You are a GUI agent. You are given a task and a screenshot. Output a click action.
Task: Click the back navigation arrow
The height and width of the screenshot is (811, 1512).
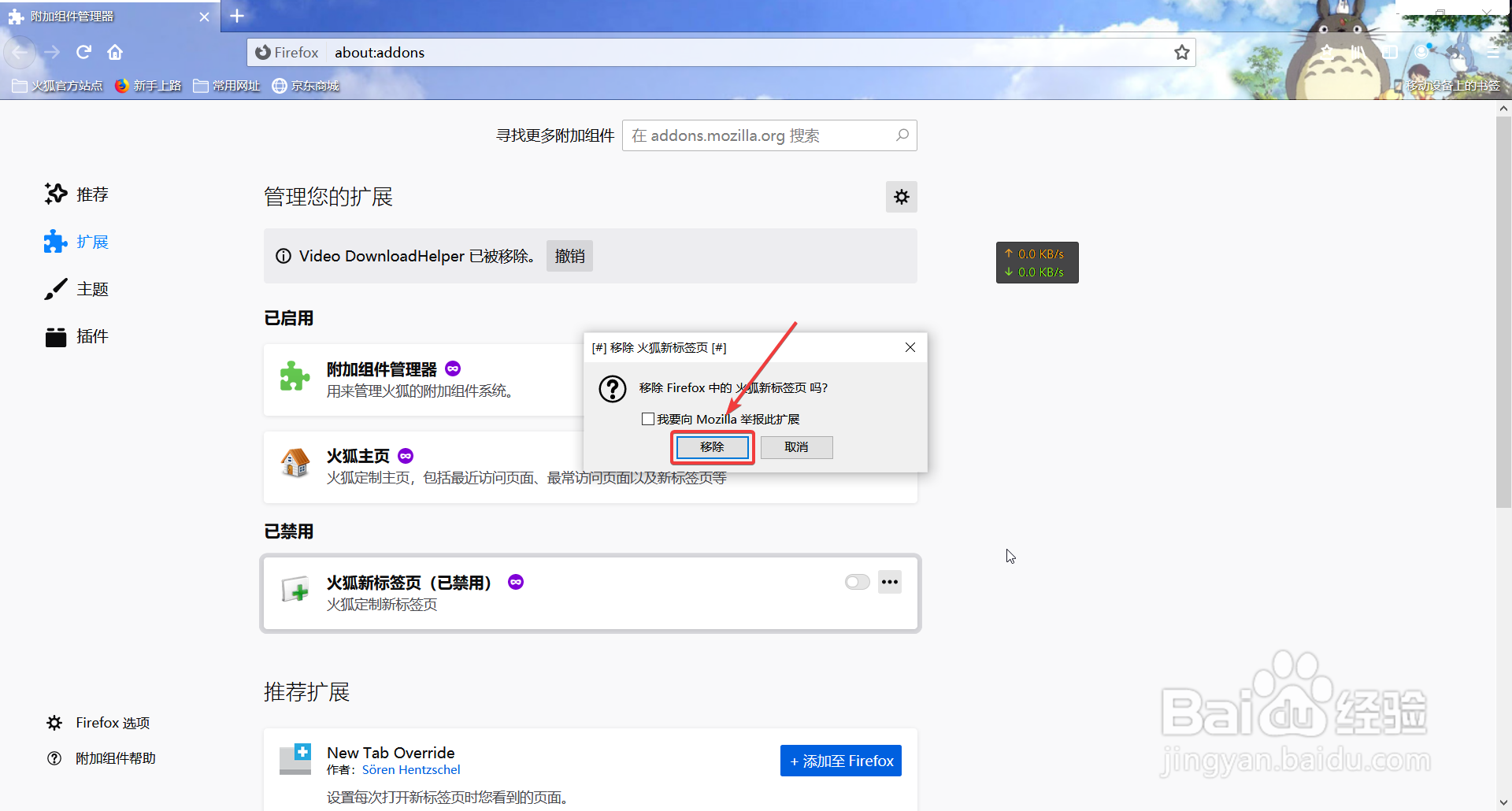pos(20,53)
